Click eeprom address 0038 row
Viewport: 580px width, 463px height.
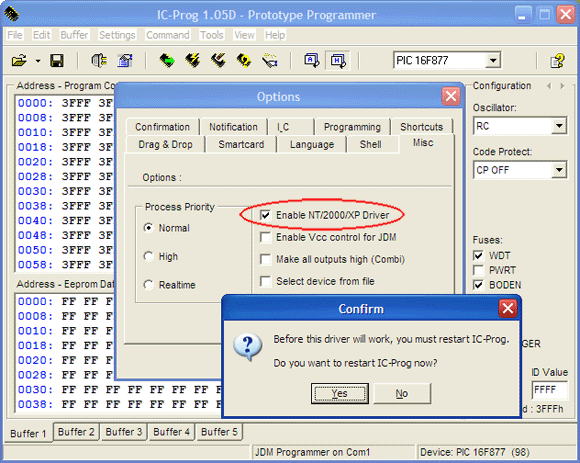pyautogui.click(x=120, y=404)
